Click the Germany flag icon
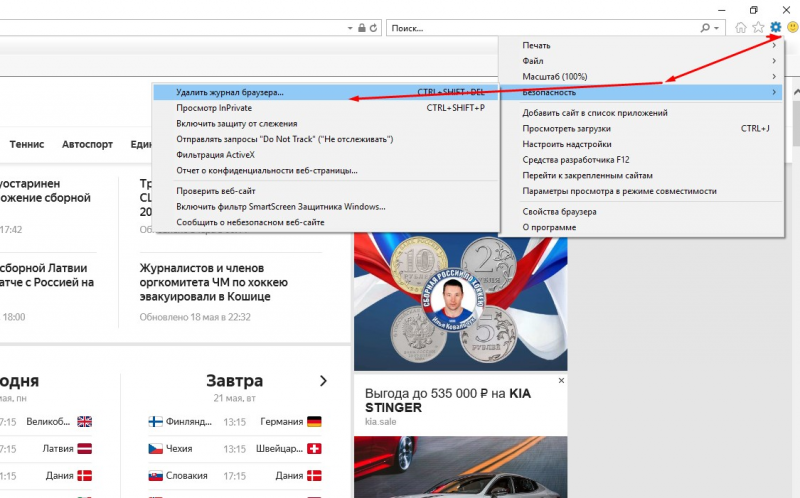This screenshot has width=800, height=498. pos(314,421)
